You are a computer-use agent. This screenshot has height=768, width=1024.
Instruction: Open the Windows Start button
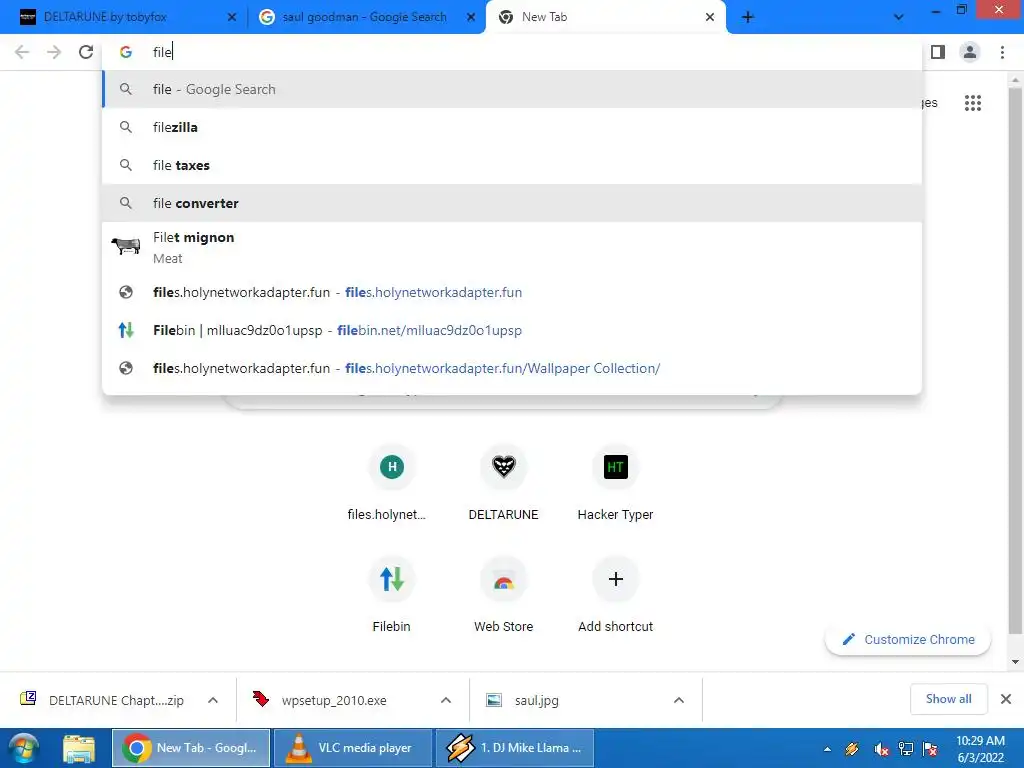[24, 748]
